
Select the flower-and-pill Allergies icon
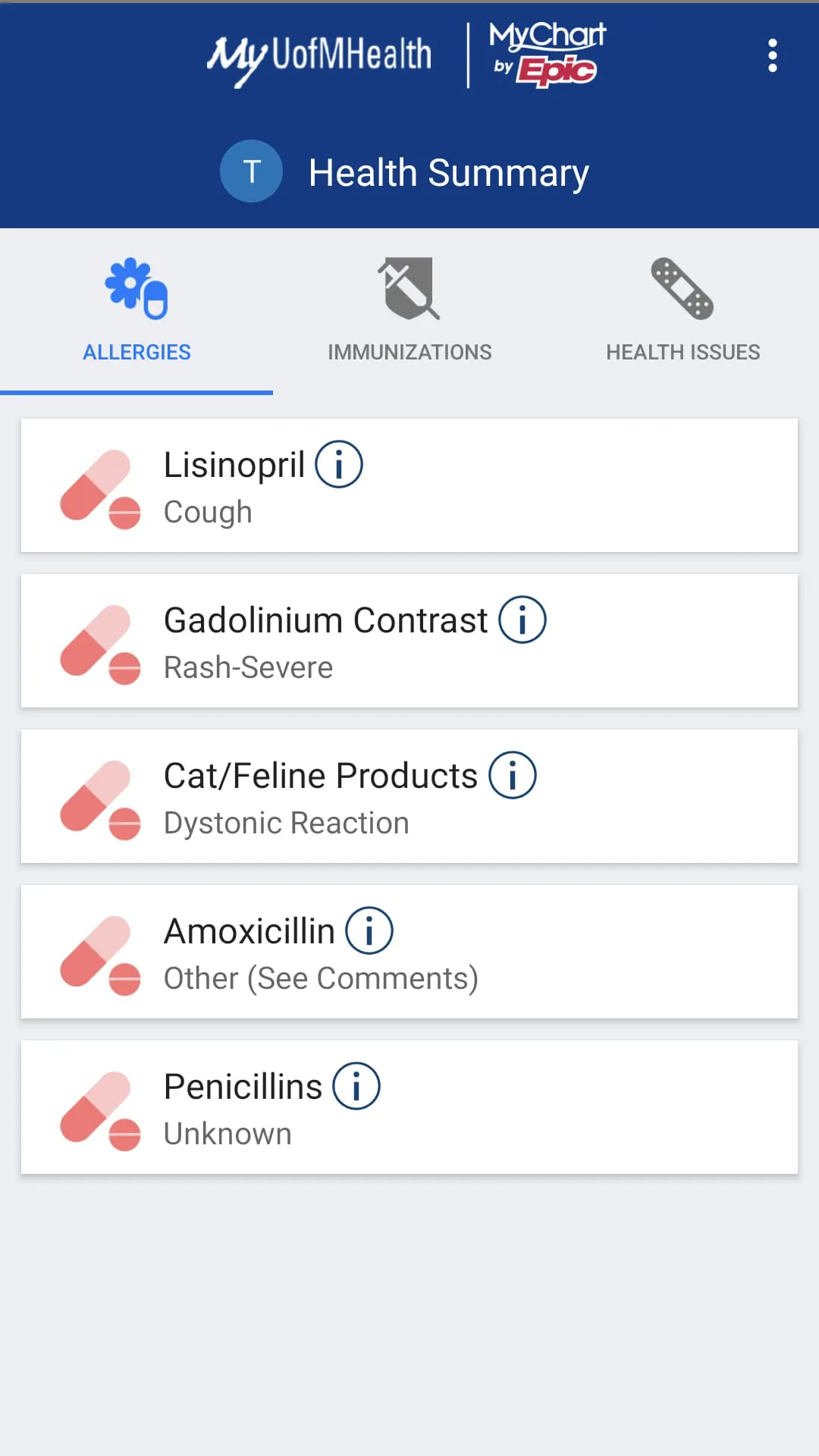pyautogui.click(x=136, y=288)
